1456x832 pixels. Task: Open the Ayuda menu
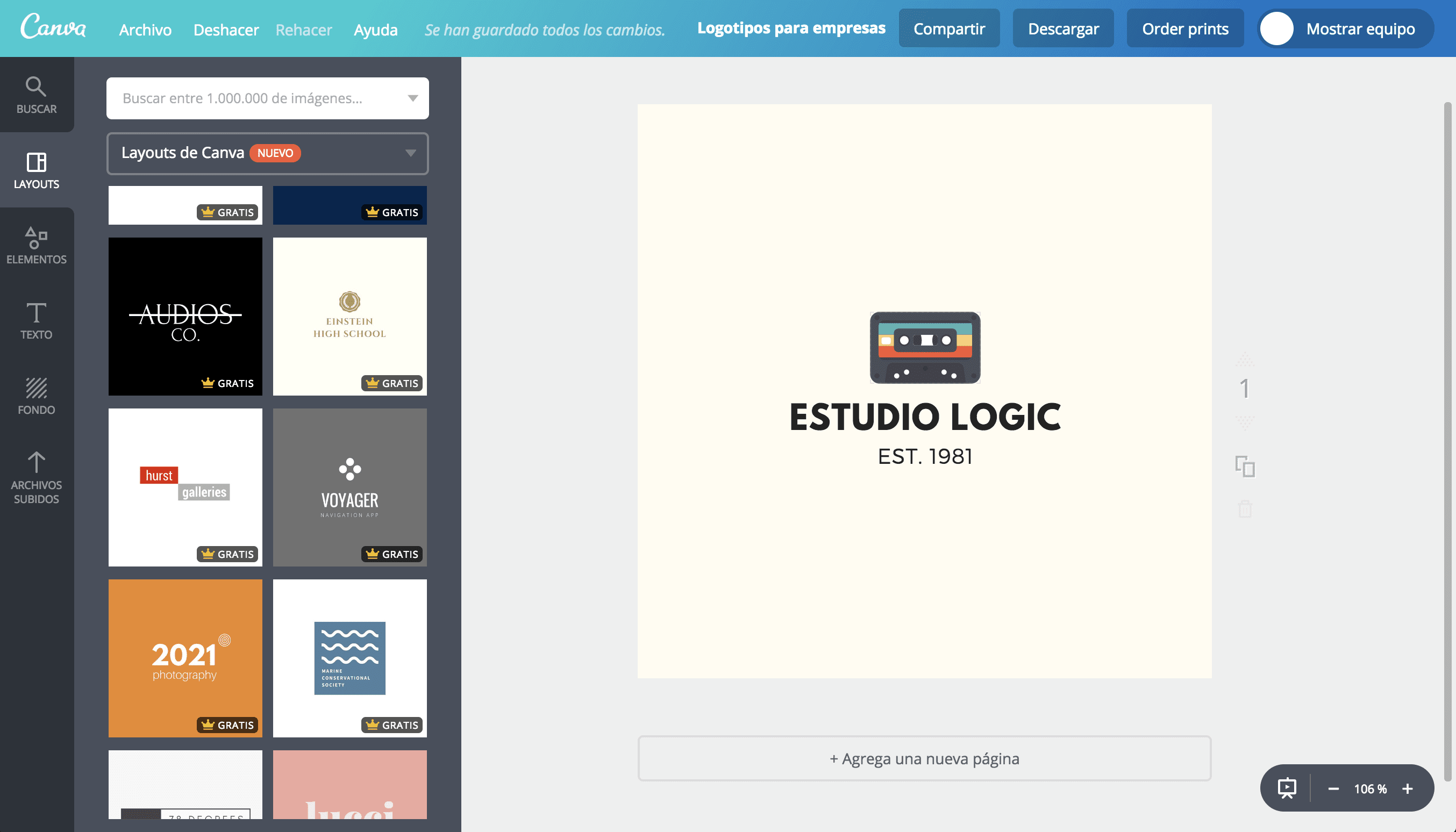pos(375,29)
